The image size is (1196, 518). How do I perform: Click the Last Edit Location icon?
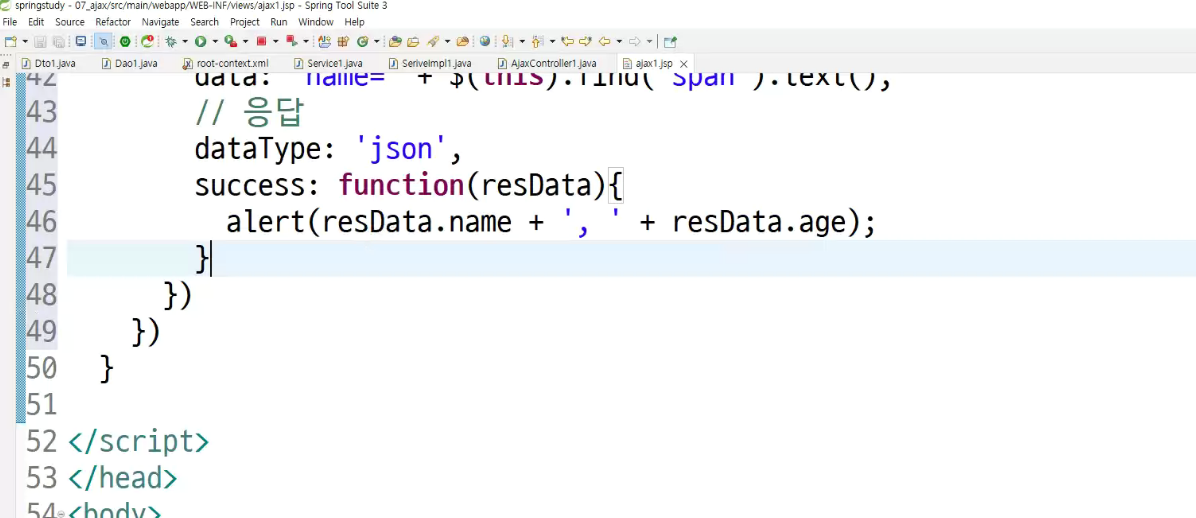(x=567, y=41)
